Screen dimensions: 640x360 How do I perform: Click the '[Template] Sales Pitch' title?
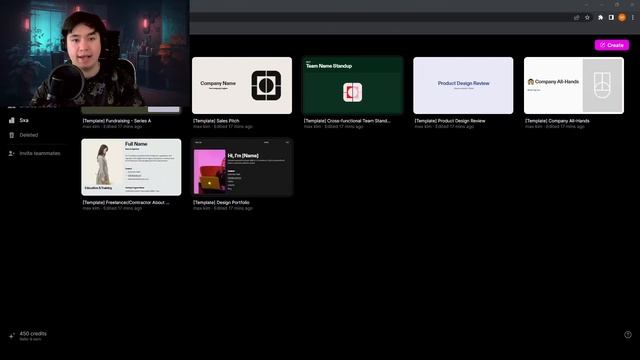[x=216, y=121]
